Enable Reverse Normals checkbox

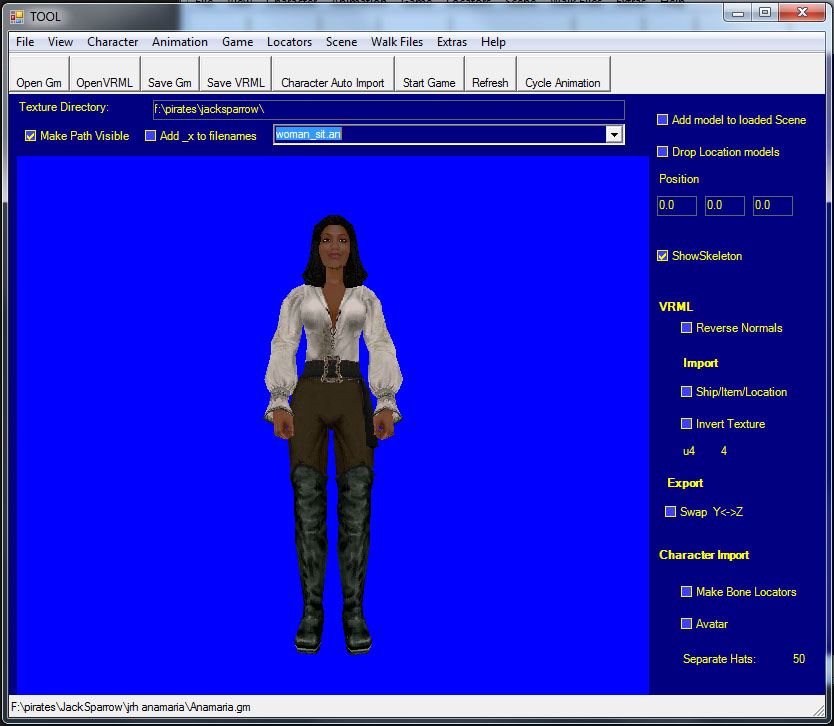point(687,328)
